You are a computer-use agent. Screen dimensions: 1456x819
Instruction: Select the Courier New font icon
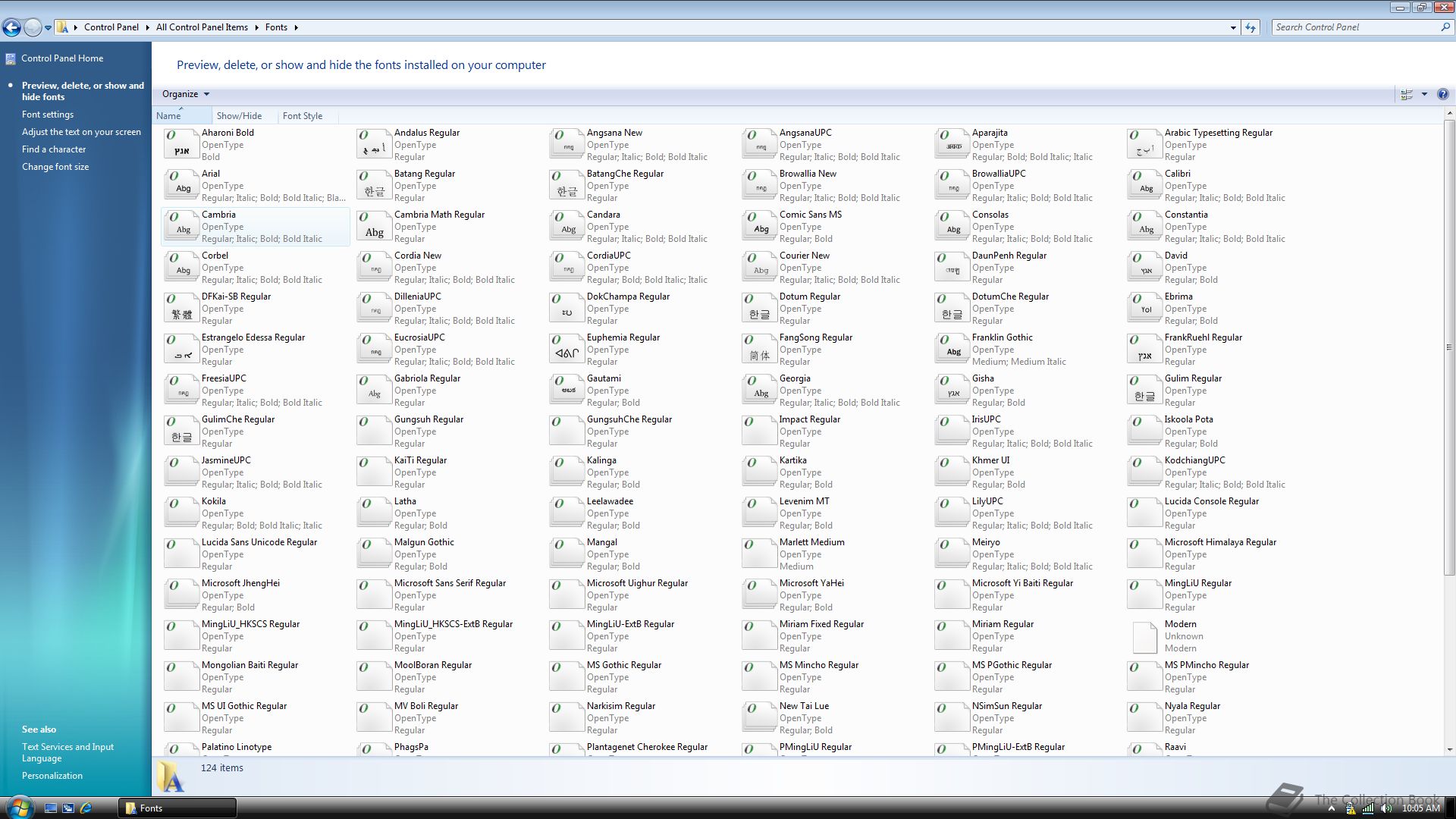(759, 267)
